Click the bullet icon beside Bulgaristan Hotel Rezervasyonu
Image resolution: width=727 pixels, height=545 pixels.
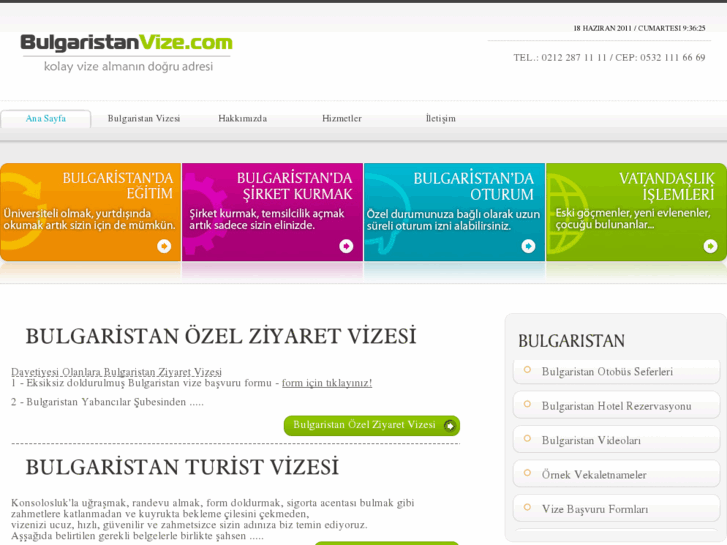(x=527, y=404)
